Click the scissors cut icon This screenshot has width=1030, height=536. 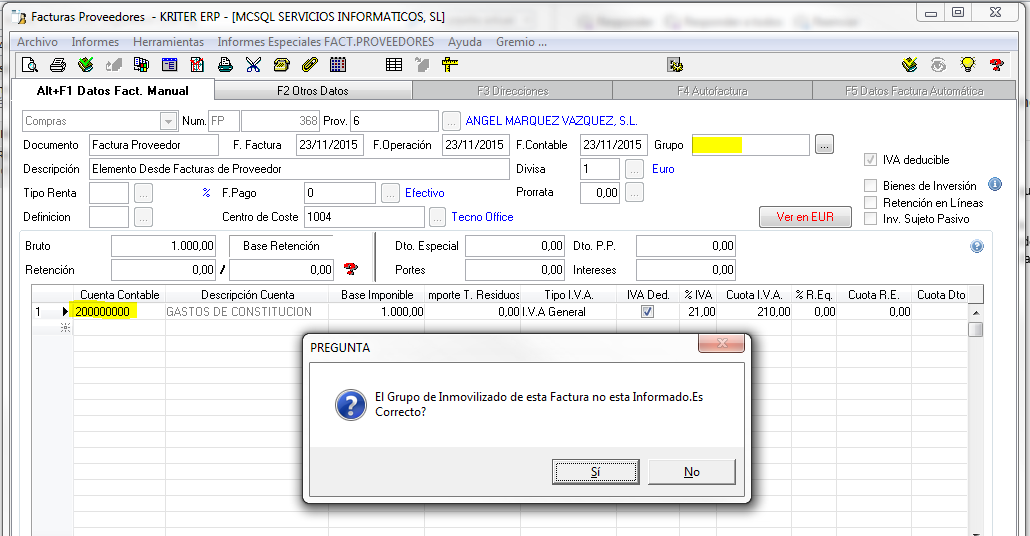253,65
